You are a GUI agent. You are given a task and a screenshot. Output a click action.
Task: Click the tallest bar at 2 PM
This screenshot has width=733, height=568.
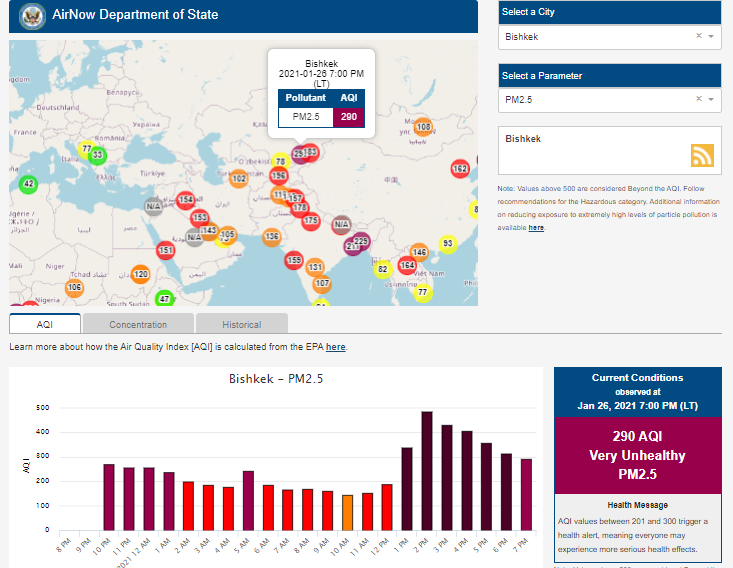(427, 471)
